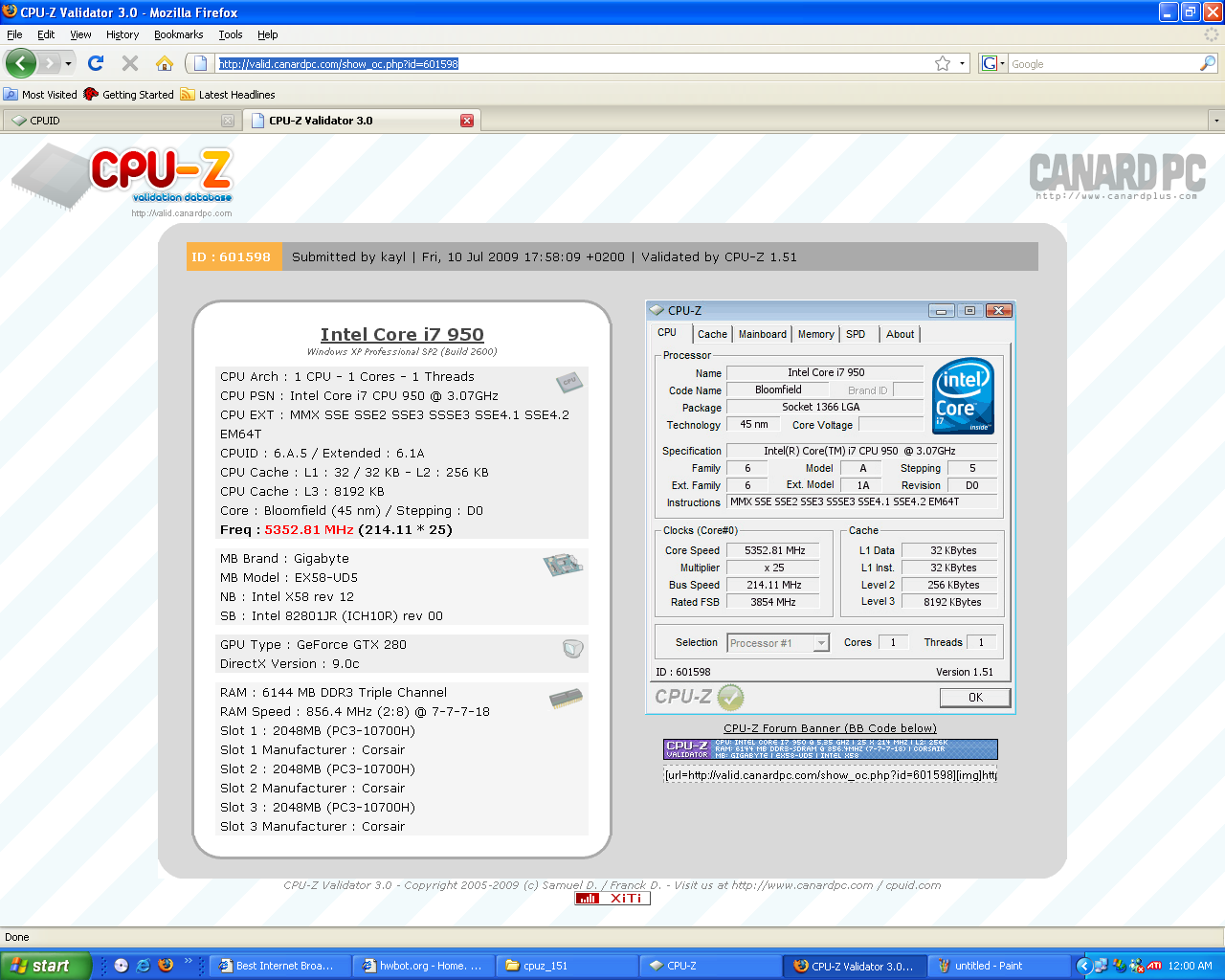Click the page identity icon in address bar
The height and width of the screenshot is (980, 1225).
point(200,63)
